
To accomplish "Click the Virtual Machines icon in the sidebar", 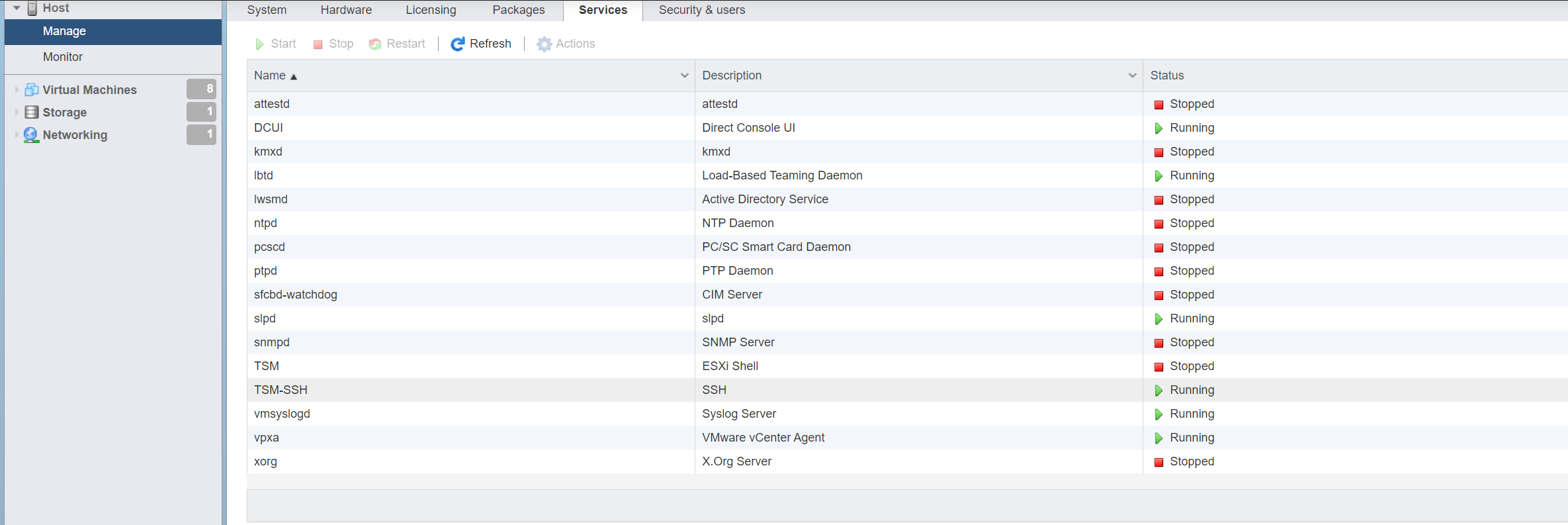I will point(31,90).
